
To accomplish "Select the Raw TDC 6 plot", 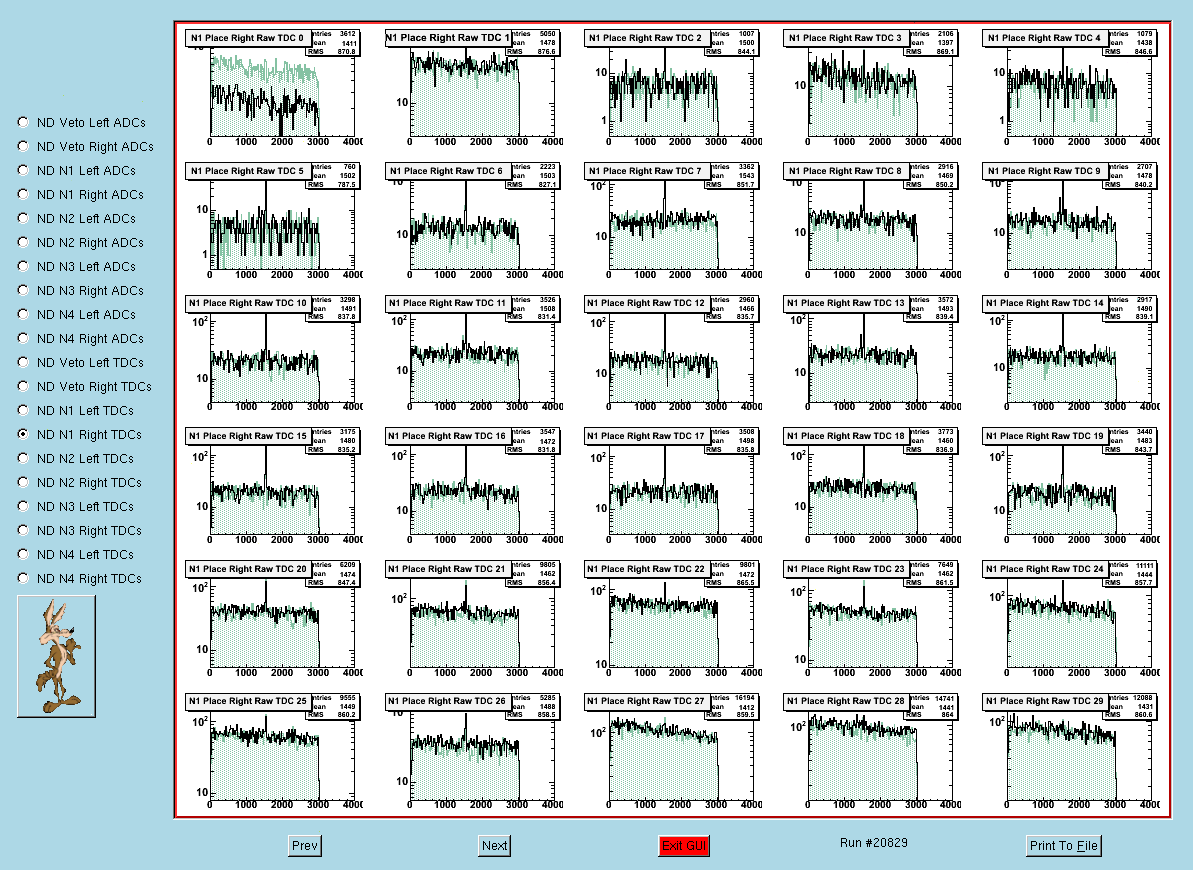I will tap(473, 221).
